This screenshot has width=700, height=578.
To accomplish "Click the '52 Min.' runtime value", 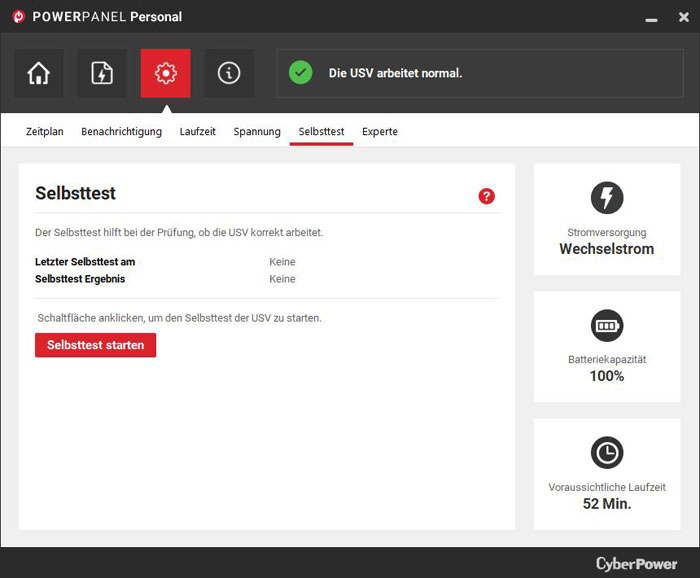I will 607,503.
